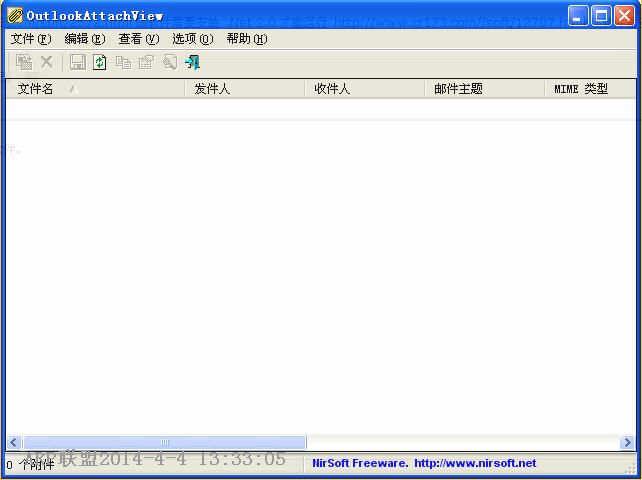Click the copy items toolbar icon
The width and height of the screenshot is (642, 480).
pyautogui.click(x=123, y=62)
